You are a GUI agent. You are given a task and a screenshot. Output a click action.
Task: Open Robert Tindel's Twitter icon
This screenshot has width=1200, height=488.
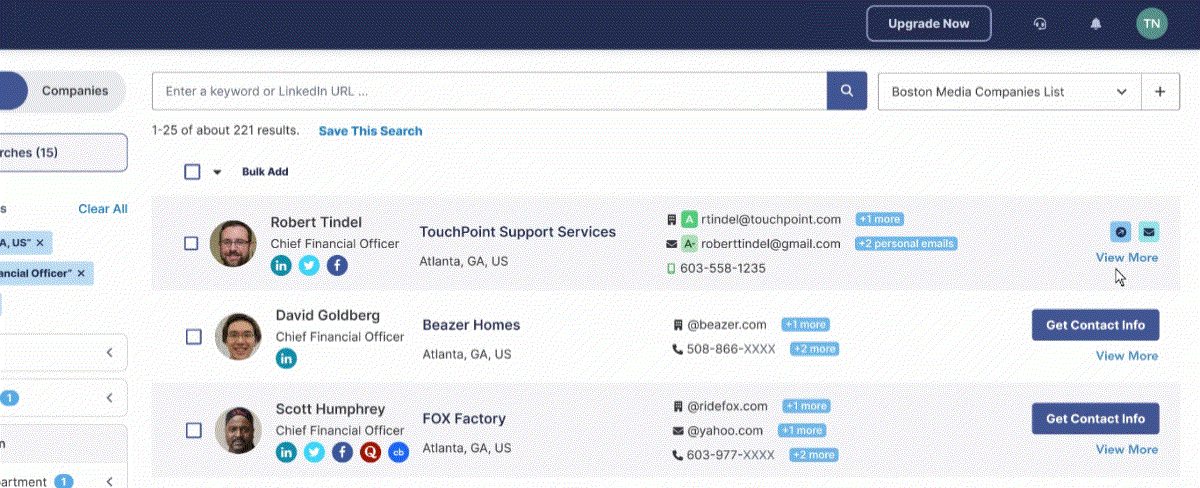coord(309,265)
